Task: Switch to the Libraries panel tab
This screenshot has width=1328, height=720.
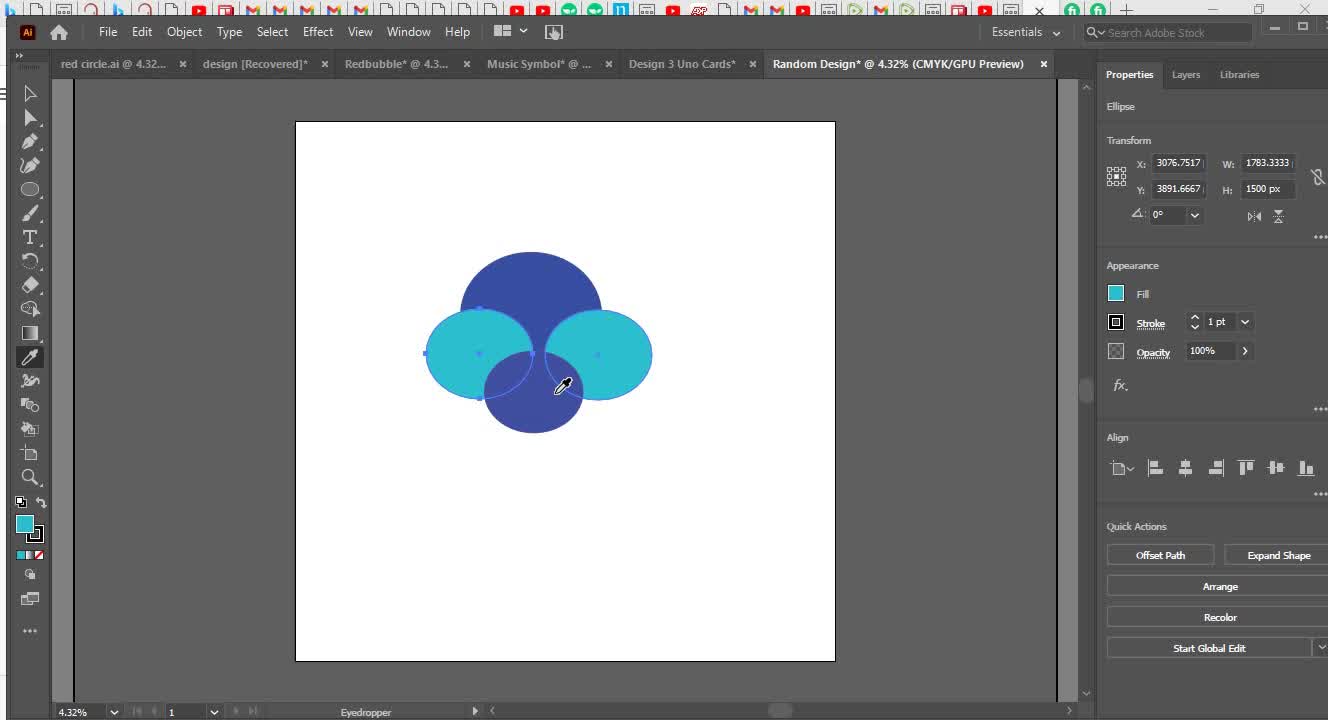Action: tap(1239, 75)
